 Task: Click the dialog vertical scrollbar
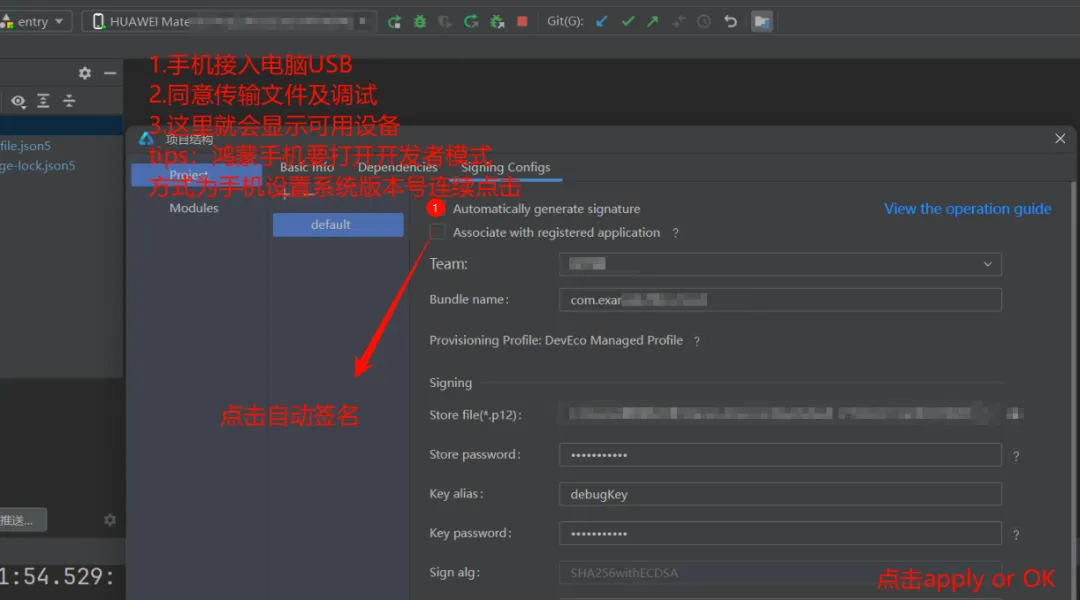(1072, 391)
